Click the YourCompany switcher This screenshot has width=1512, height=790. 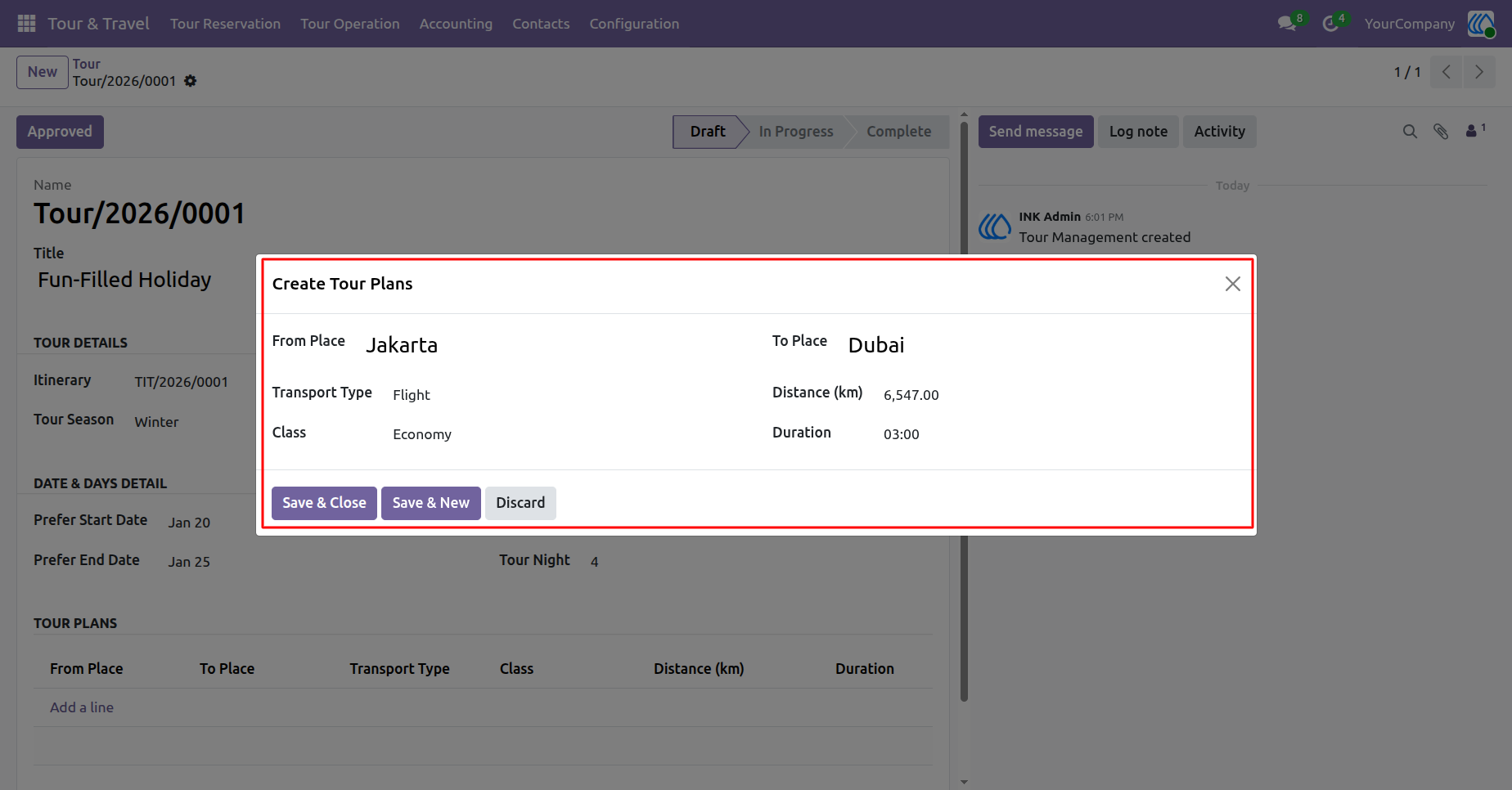pos(1409,24)
